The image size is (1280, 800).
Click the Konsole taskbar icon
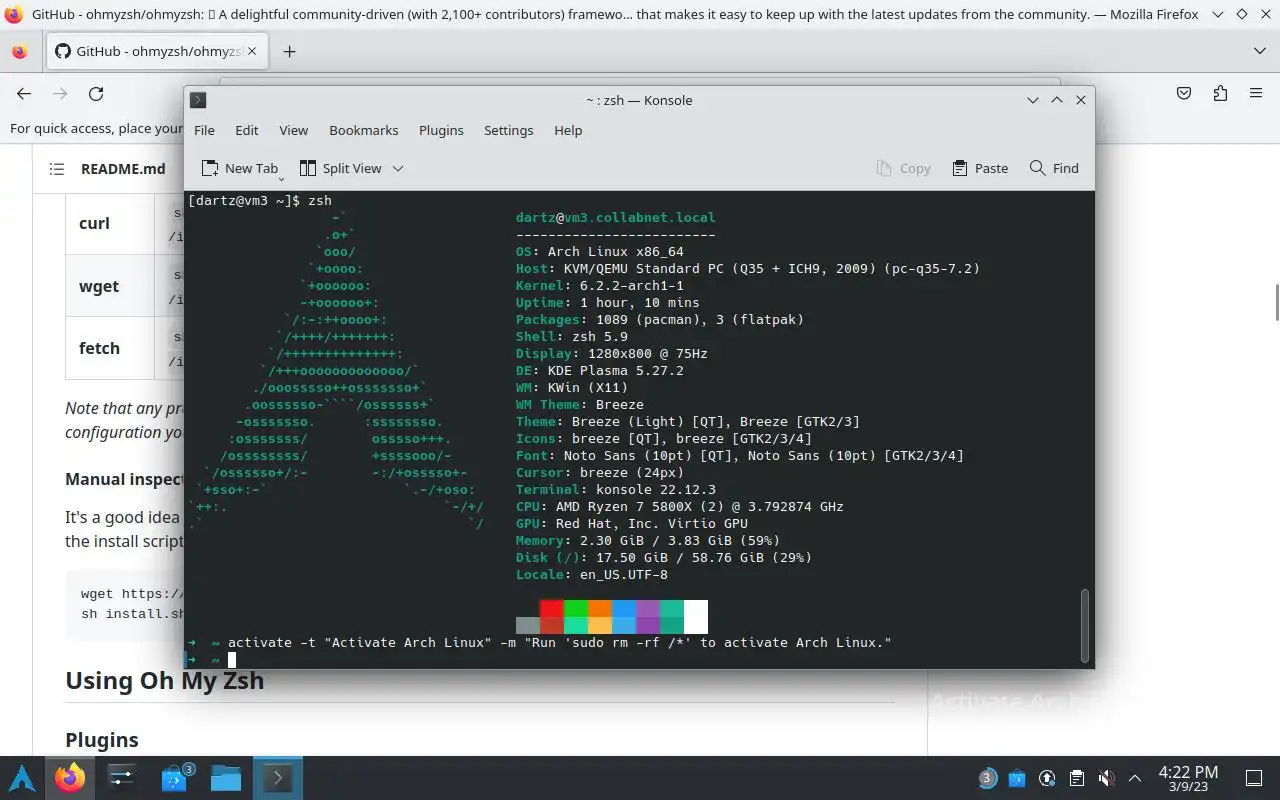point(277,778)
